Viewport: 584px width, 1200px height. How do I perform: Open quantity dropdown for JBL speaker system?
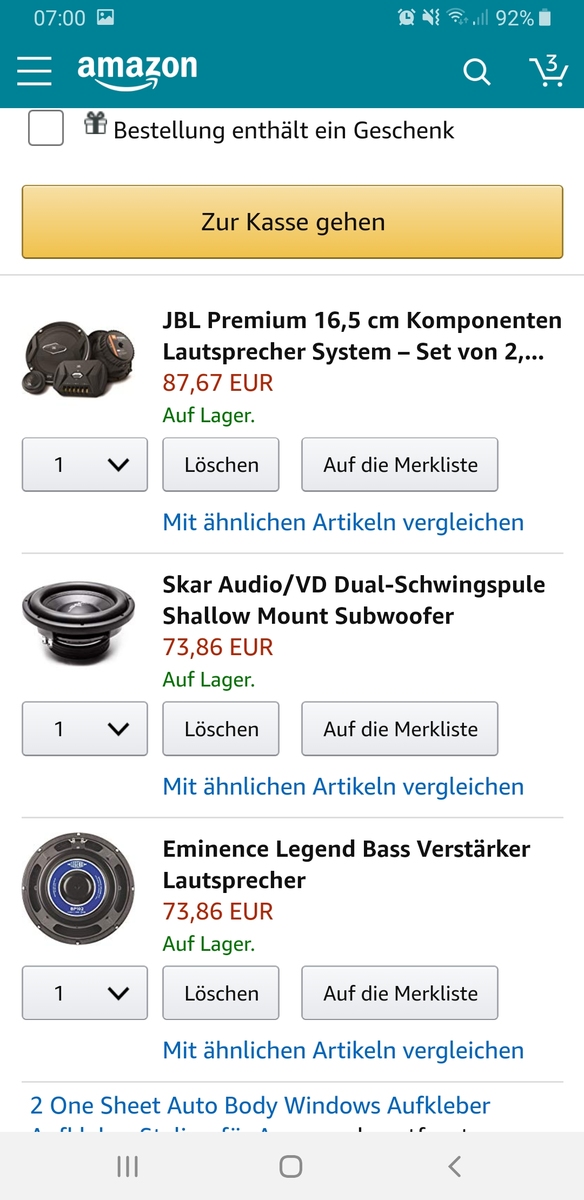[85, 465]
